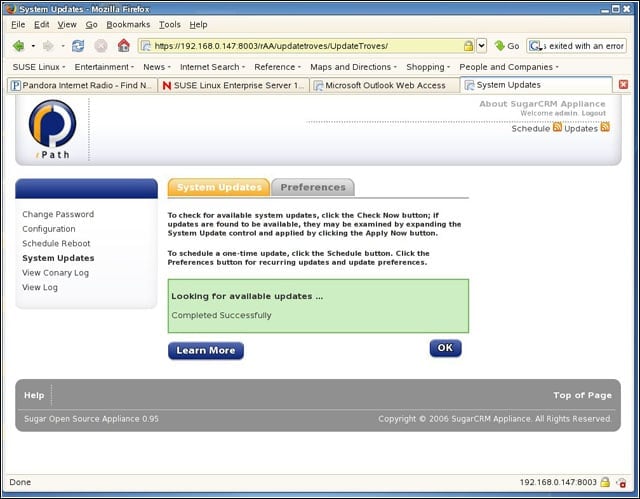Screen dimensions: 640x499
Task: Expand the URL history dropdown
Action: tap(482, 46)
